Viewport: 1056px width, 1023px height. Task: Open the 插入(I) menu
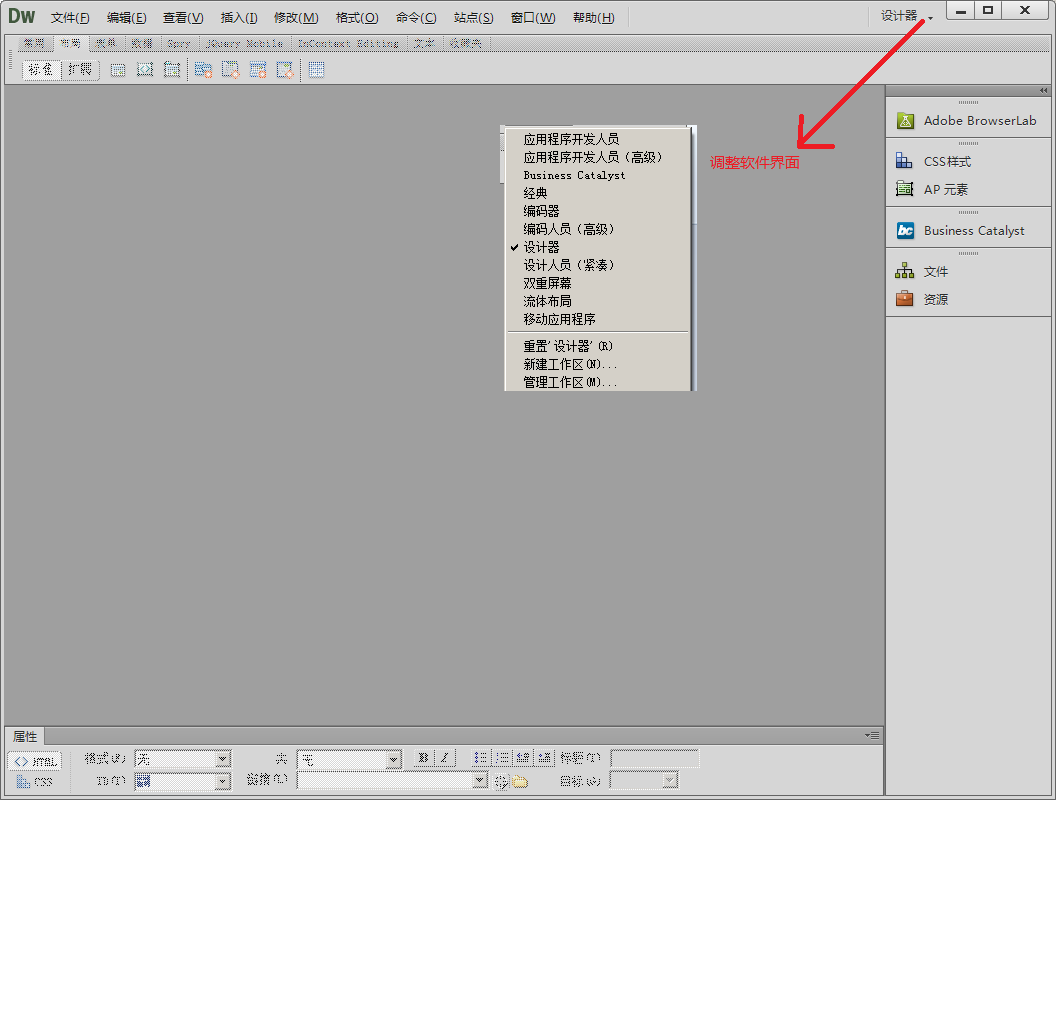(x=239, y=18)
